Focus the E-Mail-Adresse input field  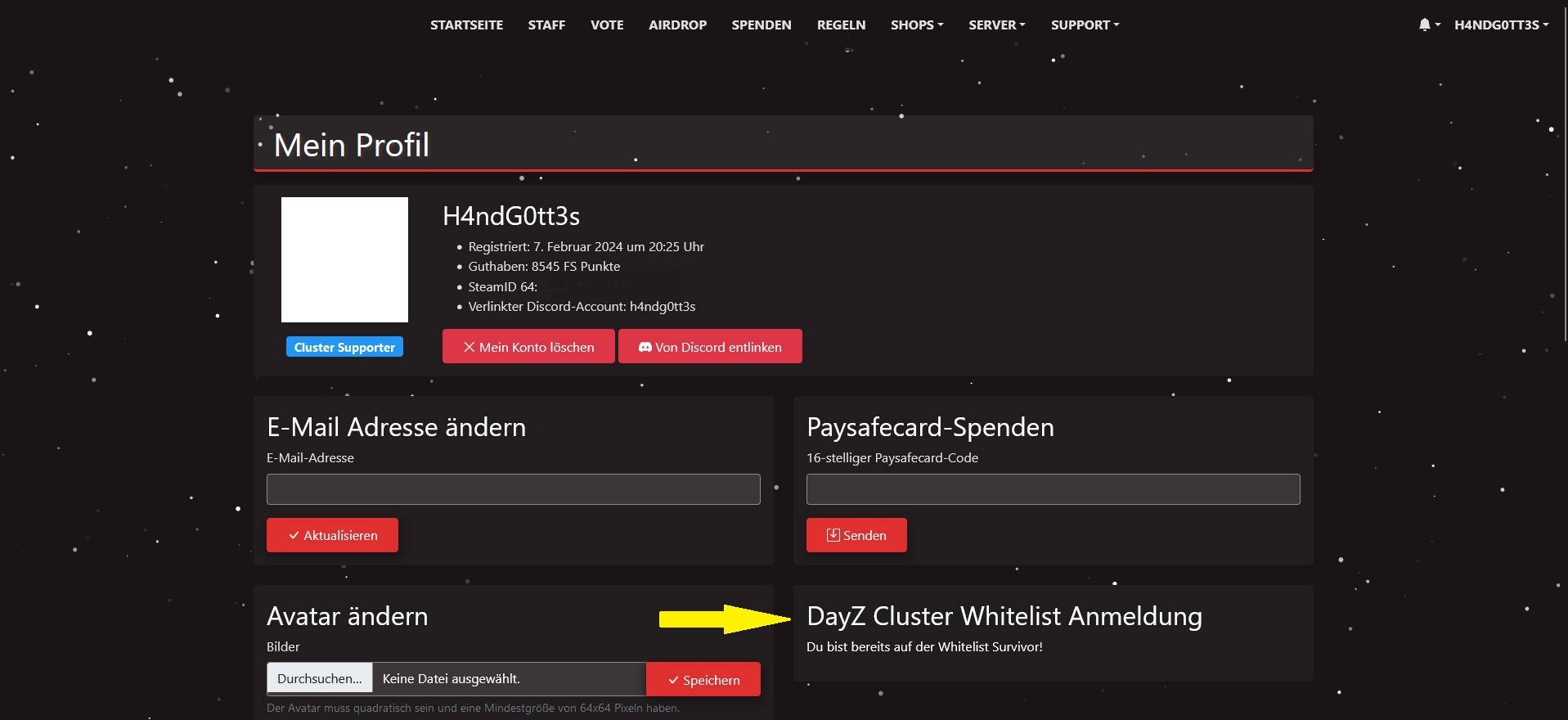coord(513,489)
